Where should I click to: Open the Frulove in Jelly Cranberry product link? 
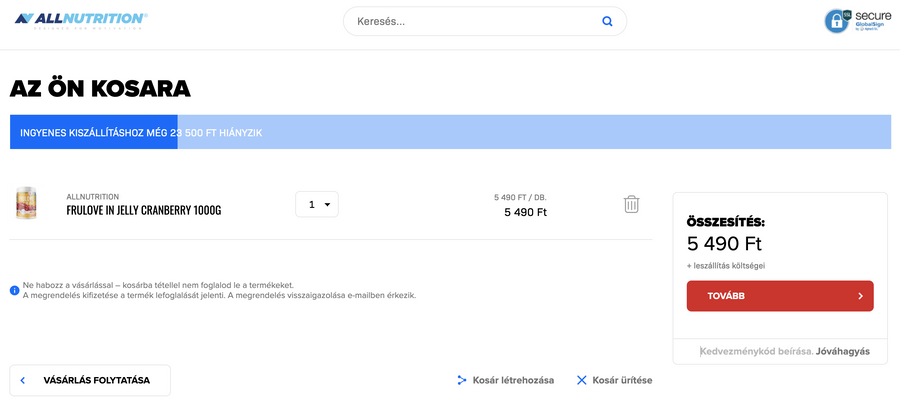[x=143, y=210]
